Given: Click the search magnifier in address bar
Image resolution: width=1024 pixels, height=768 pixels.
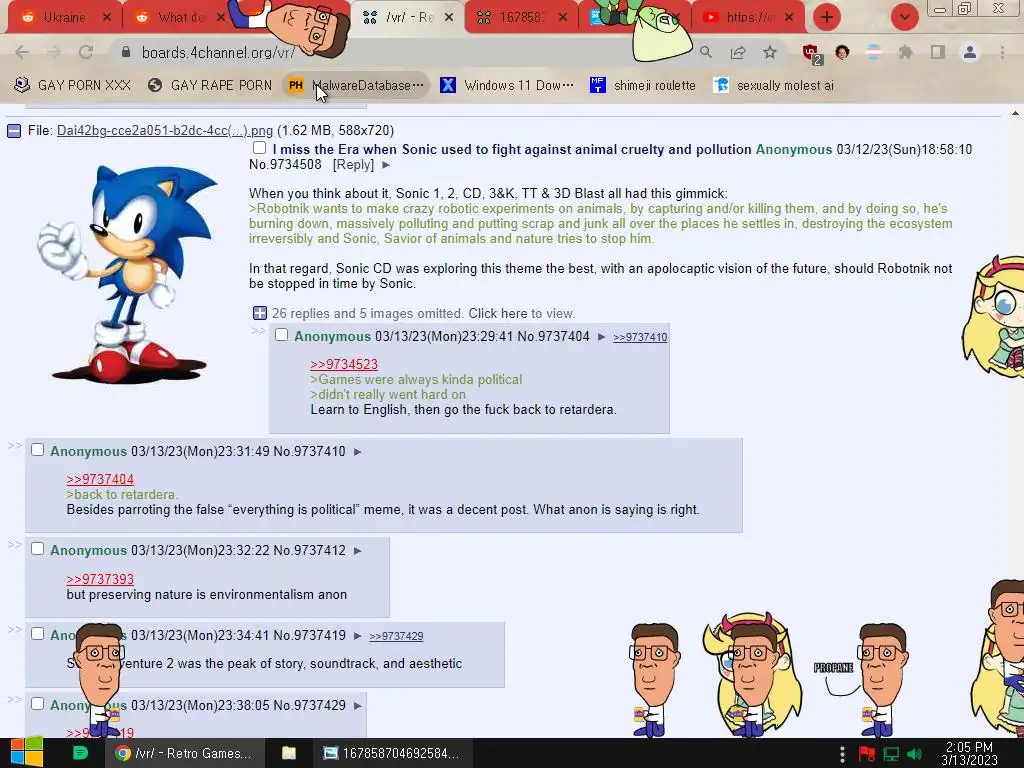Looking at the screenshot, I should pos(706,52).
